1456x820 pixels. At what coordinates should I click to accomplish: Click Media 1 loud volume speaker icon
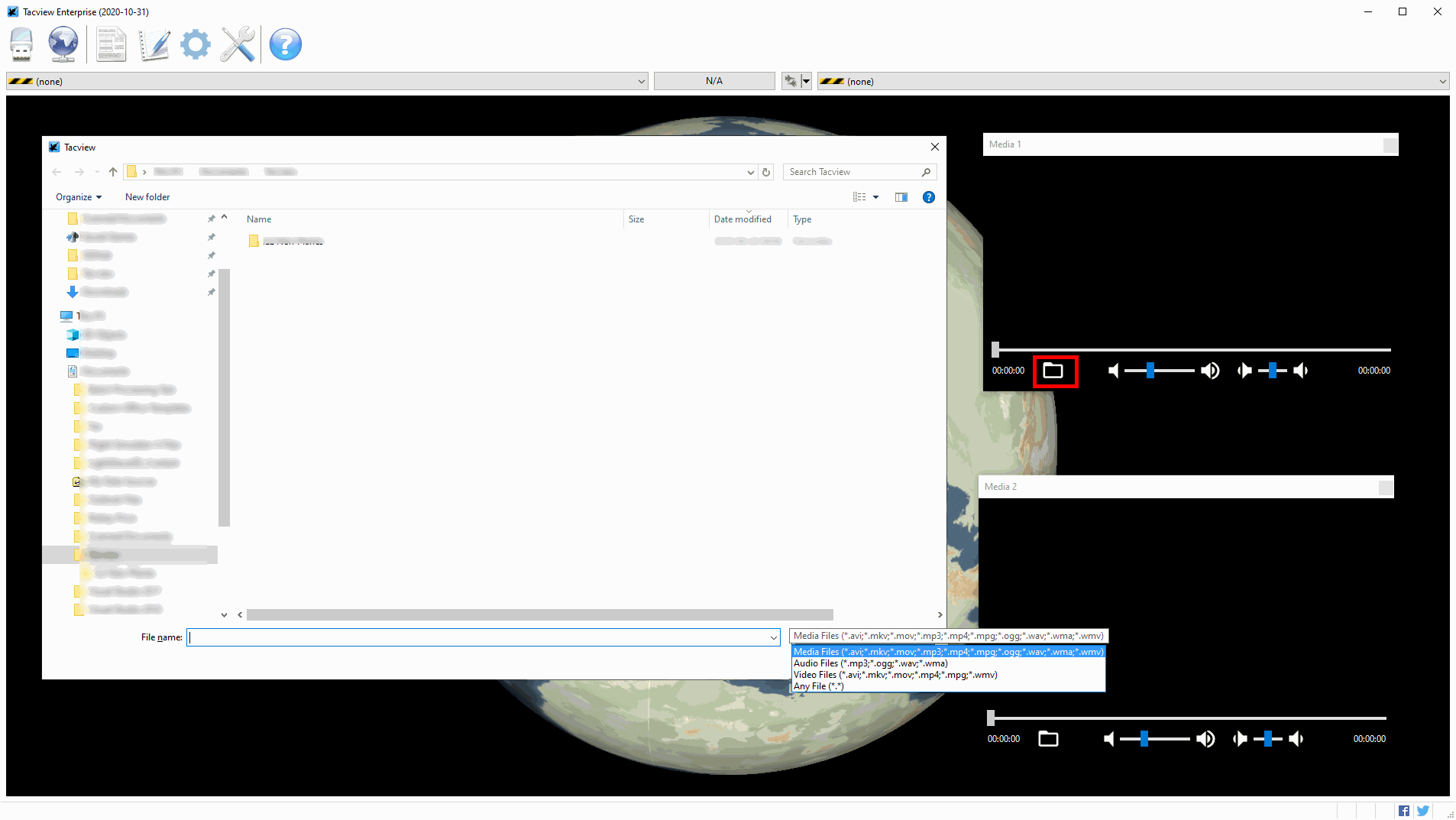pyautogui.click(x=1210, y=371)
